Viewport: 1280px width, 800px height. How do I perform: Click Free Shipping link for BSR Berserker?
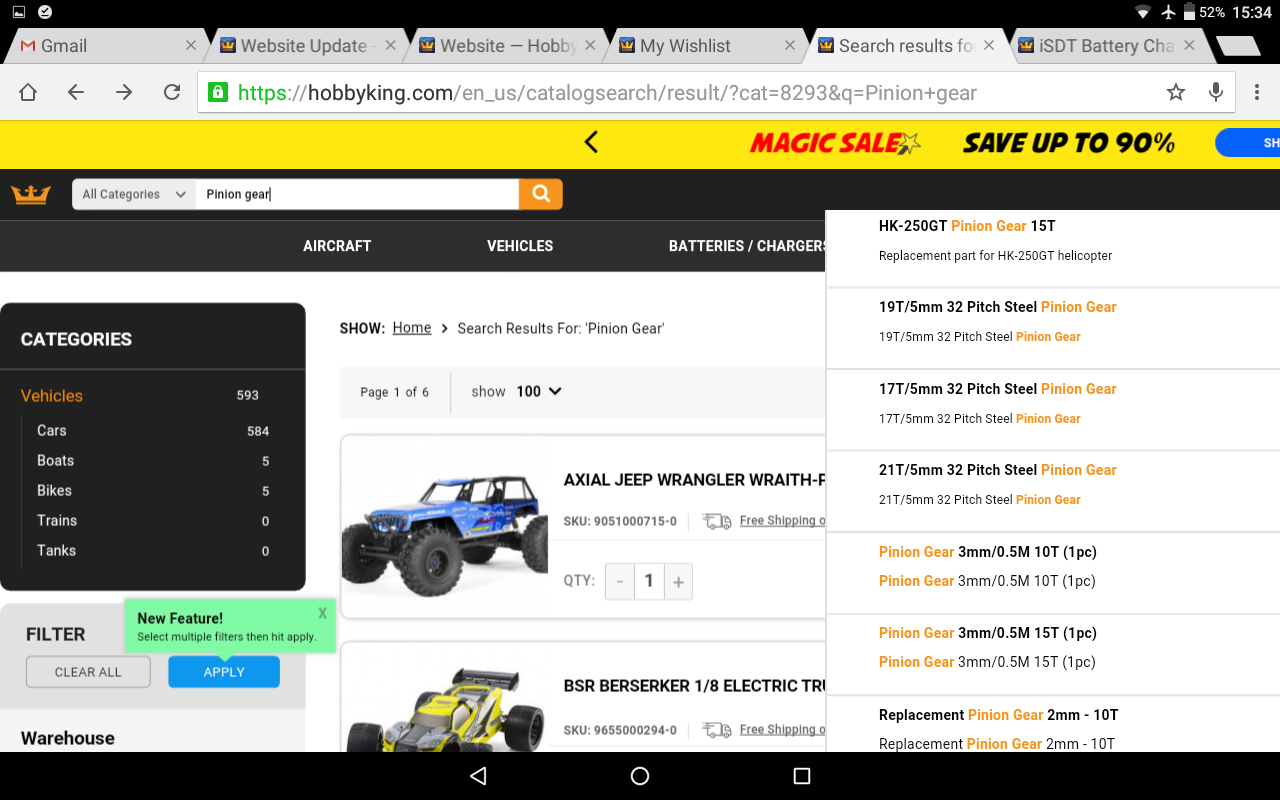(783, 730)
